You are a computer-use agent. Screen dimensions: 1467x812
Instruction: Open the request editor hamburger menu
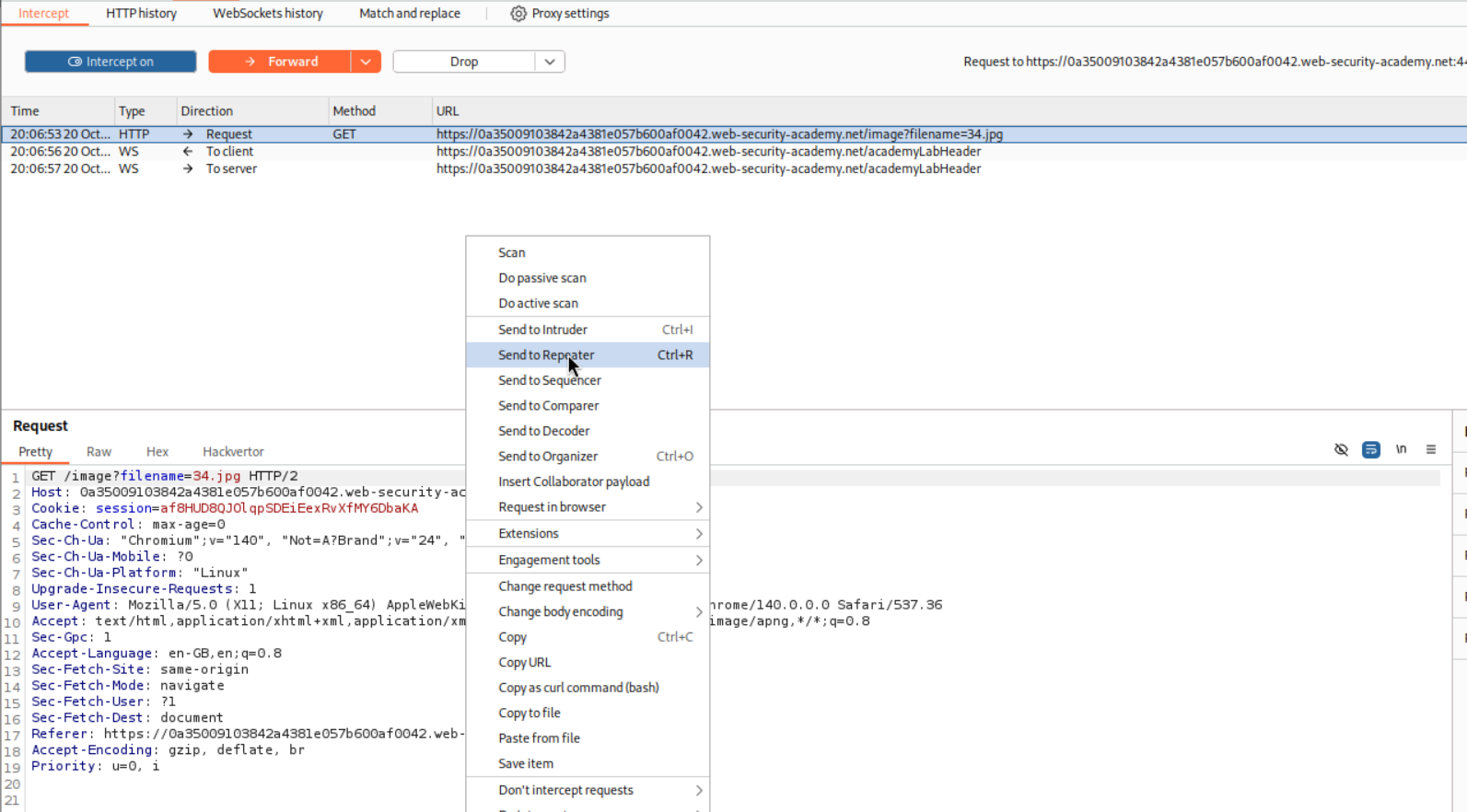tap(1430, 449)
